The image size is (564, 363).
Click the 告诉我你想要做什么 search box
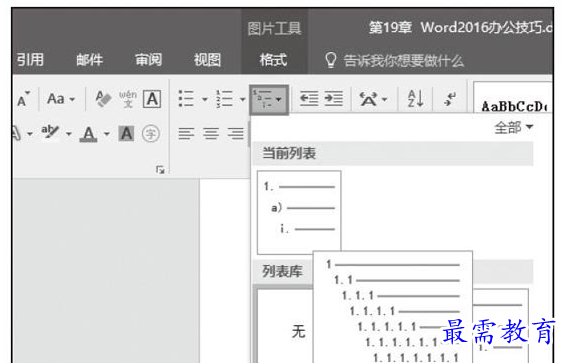coord(404,60)
